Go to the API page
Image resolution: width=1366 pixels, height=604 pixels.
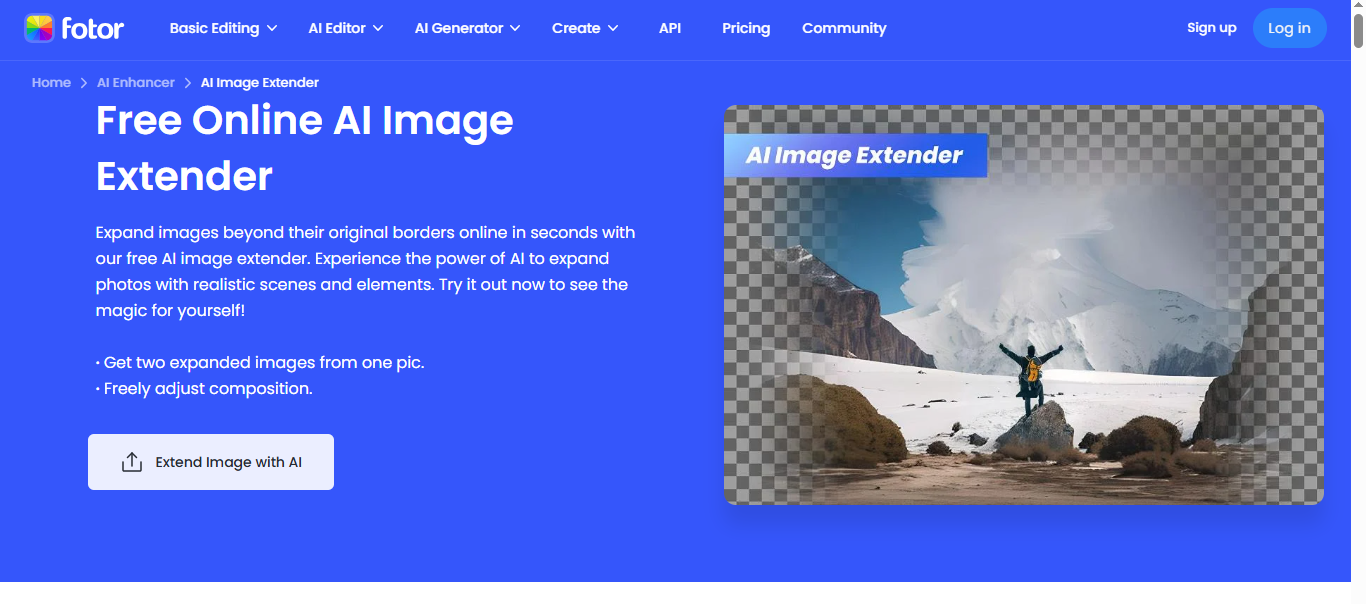coord(670,28)
